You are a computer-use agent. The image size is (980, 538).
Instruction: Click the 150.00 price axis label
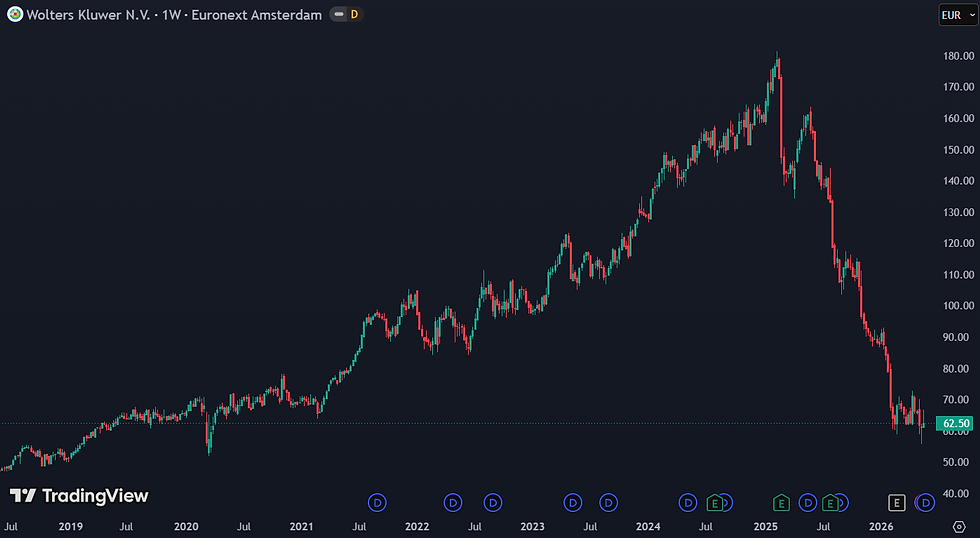pos(959,150)
